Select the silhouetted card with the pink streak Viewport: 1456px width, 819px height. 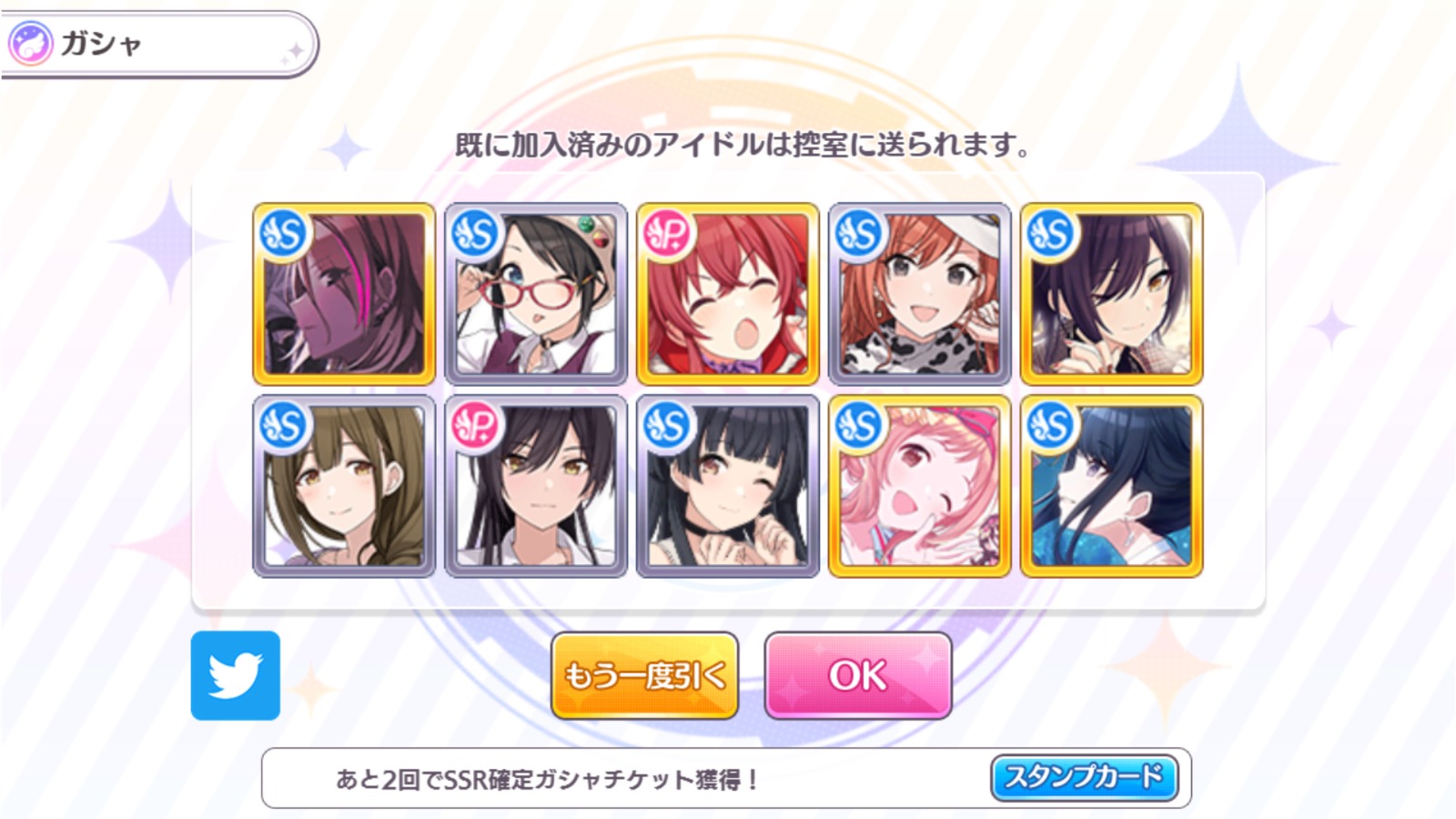[344, 294]
